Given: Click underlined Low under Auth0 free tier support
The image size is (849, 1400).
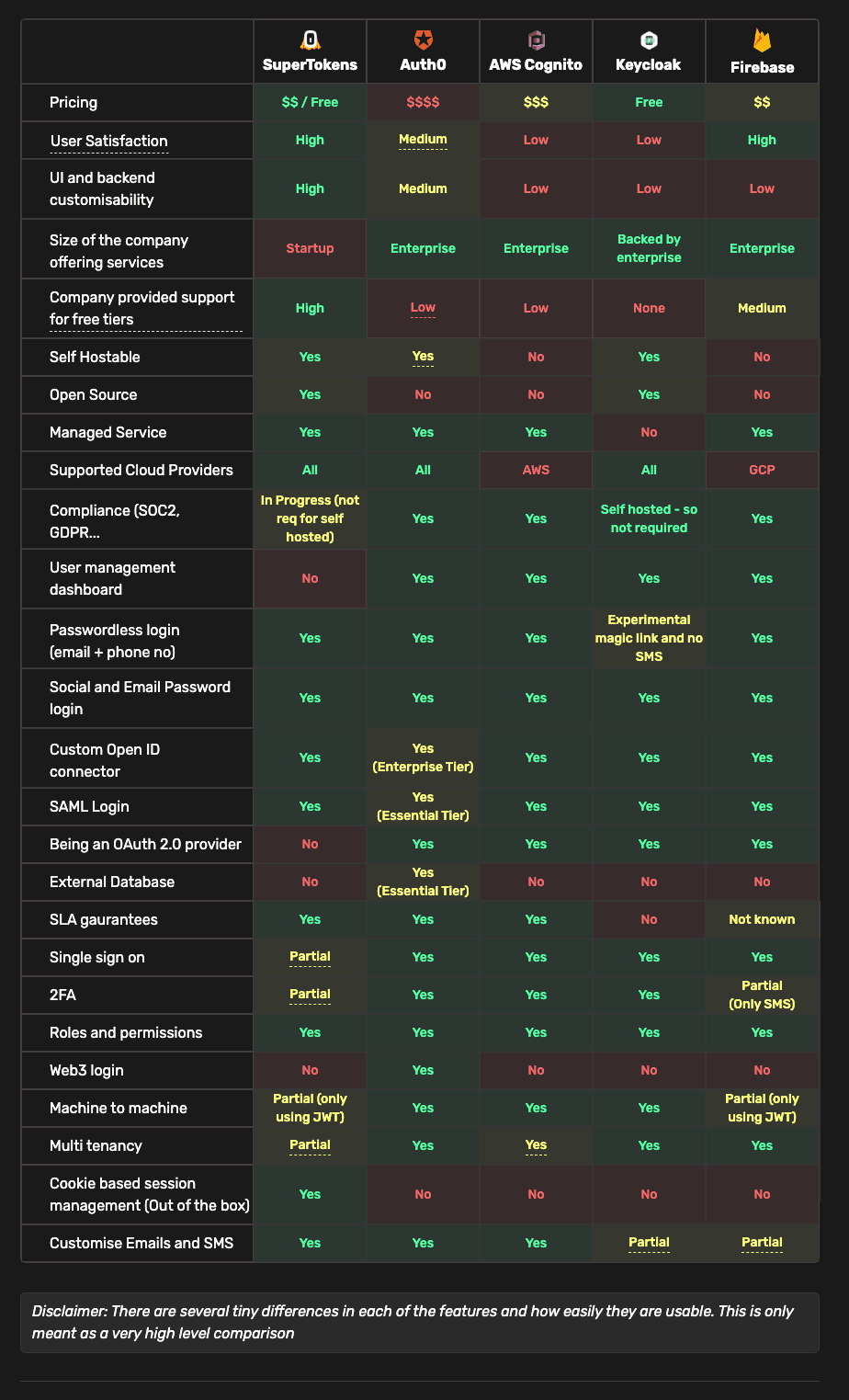Looking at the screenshot, I should pyautogui.click(x=423, y=307).
